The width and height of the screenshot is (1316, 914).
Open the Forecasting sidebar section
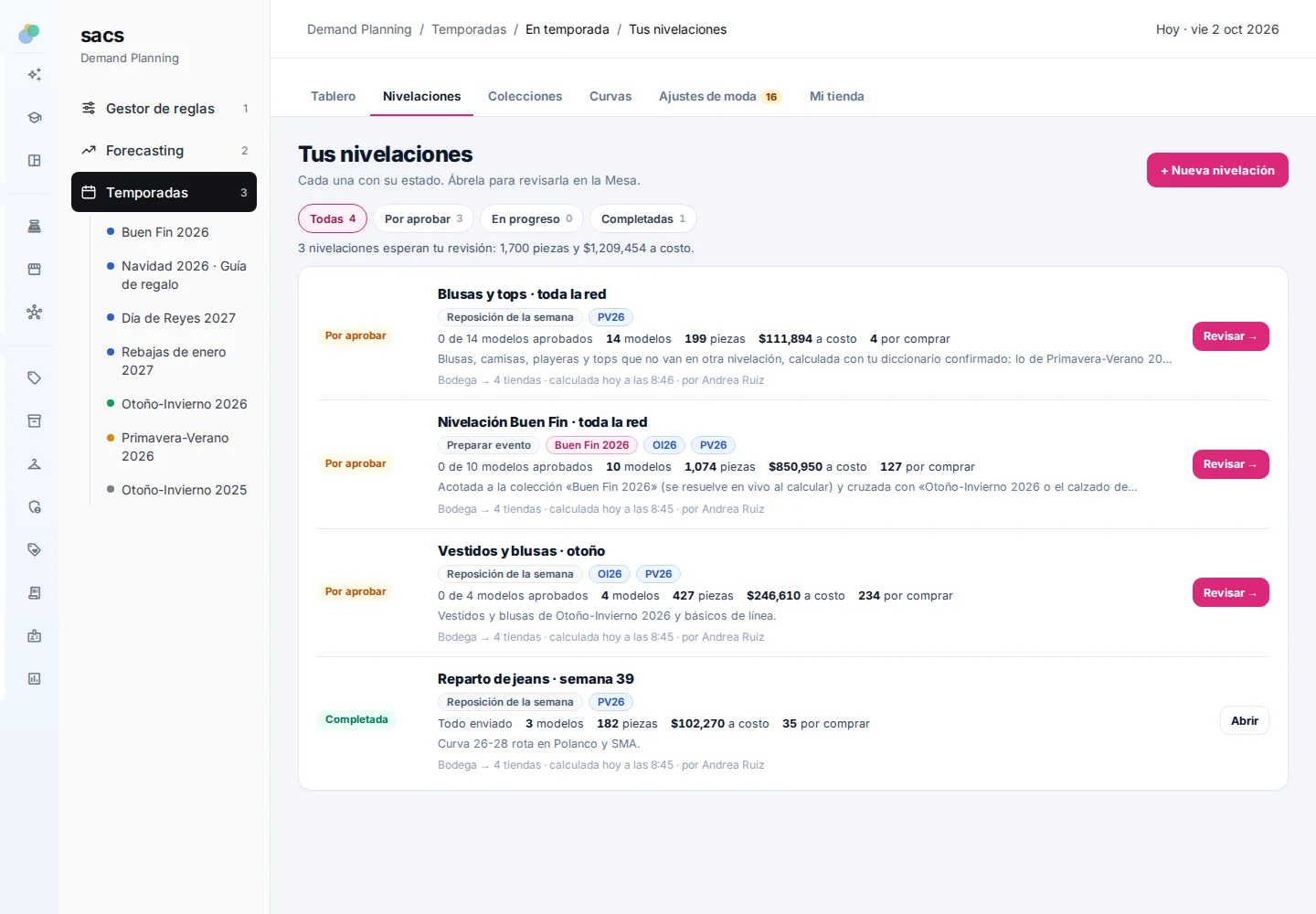tap(164, 151)
